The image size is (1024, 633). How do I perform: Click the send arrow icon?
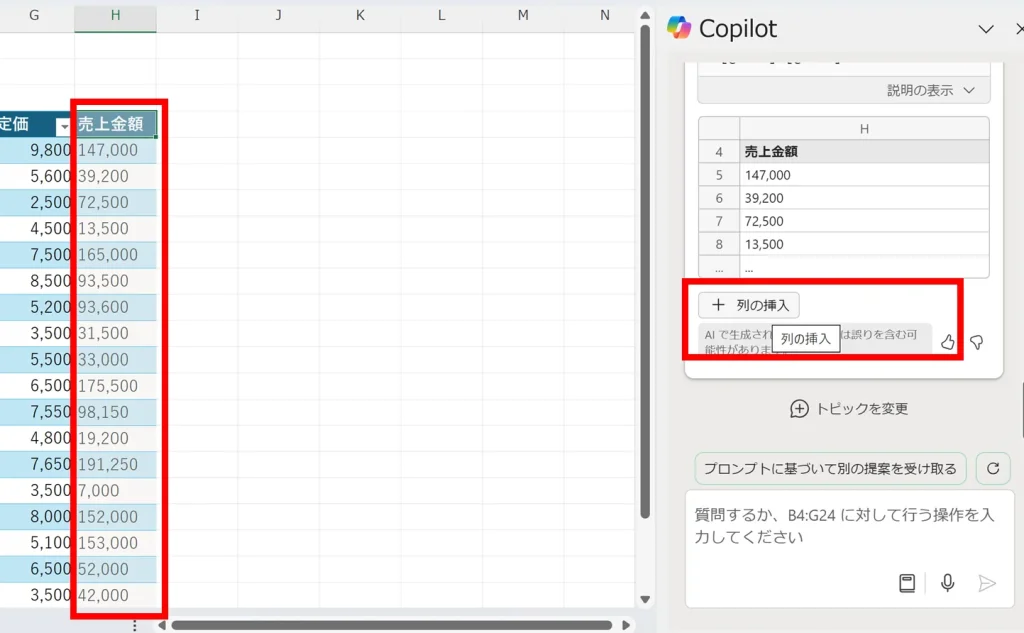[x=987, y=583]
